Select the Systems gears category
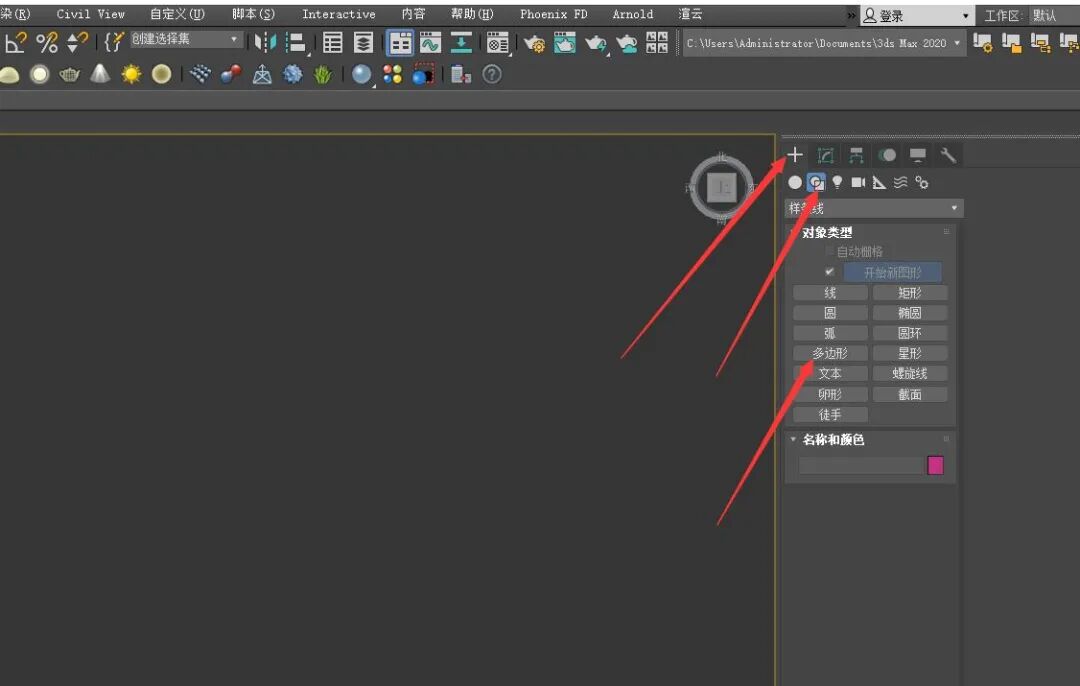The image size is (1080, 686). pos(922,183)
